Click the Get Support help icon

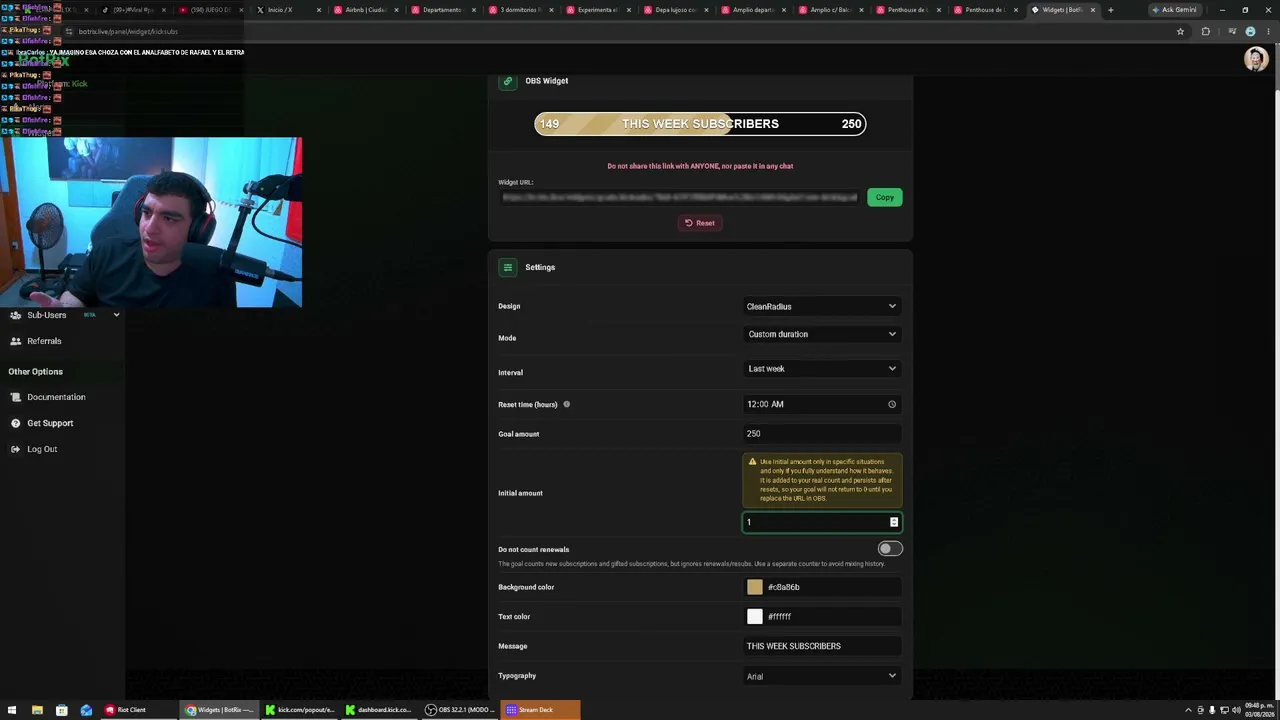click(x=15, y=423)
